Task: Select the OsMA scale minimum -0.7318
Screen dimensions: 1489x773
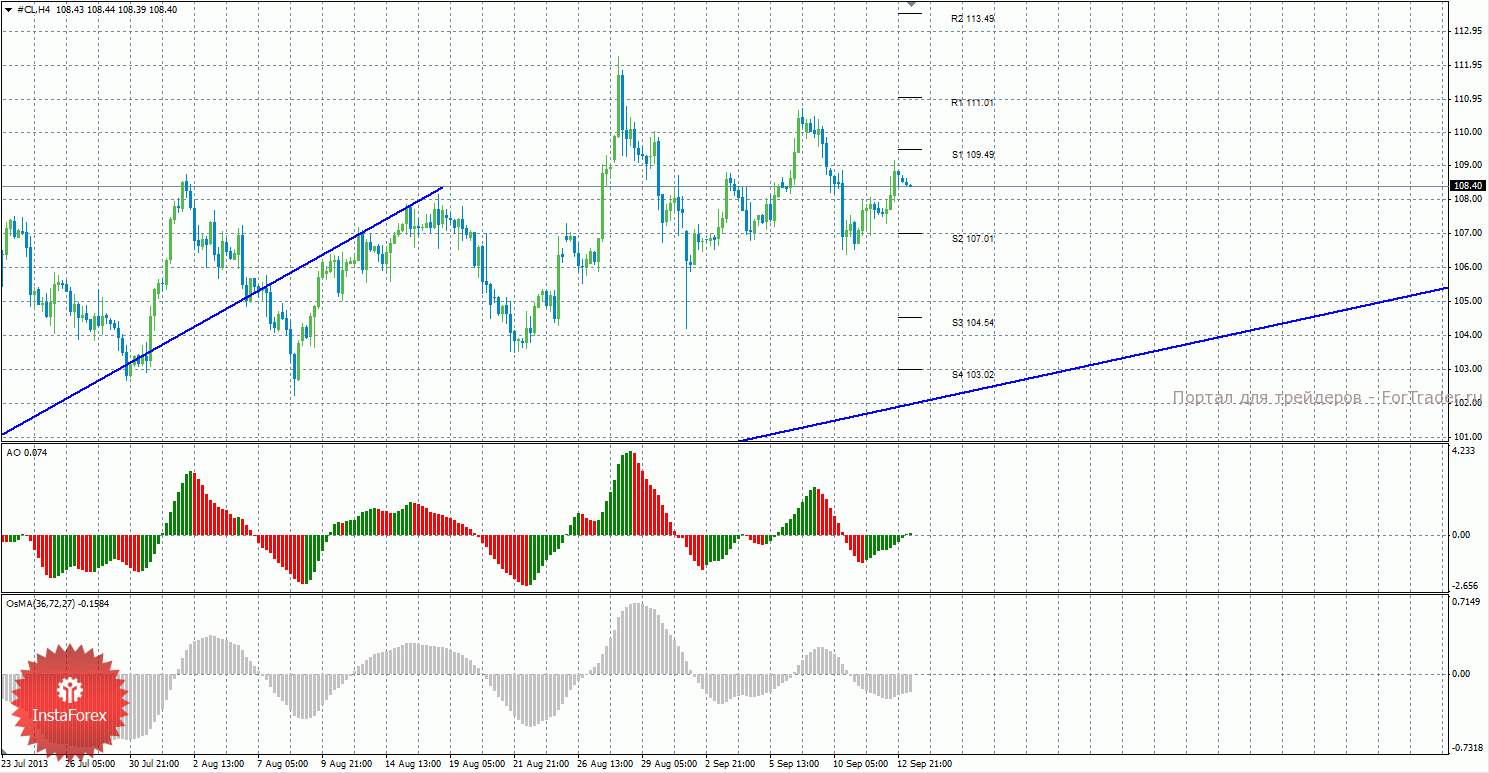Action: (1466, 748)
